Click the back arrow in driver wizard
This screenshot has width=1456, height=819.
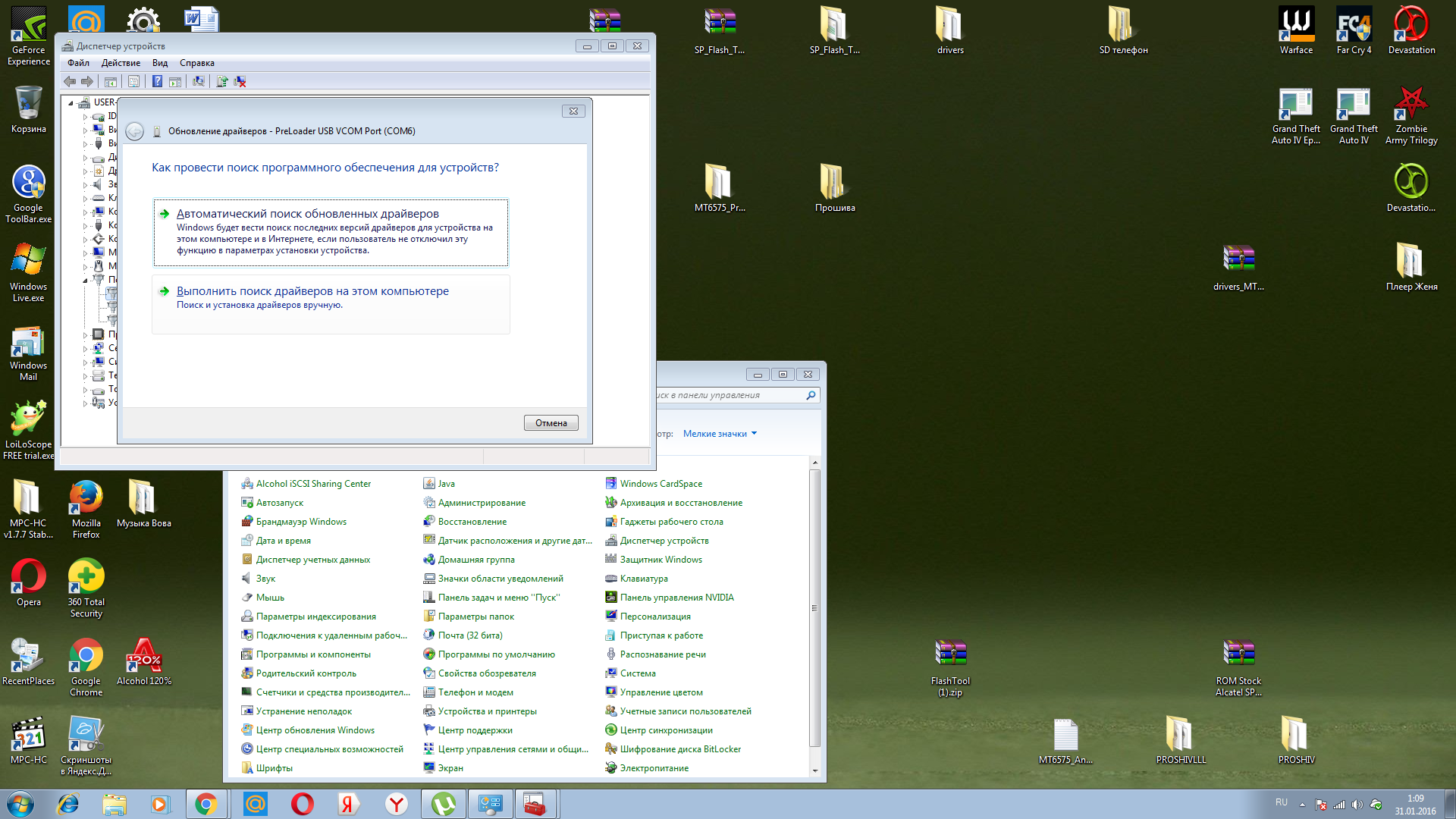click(x=134, y=131)
